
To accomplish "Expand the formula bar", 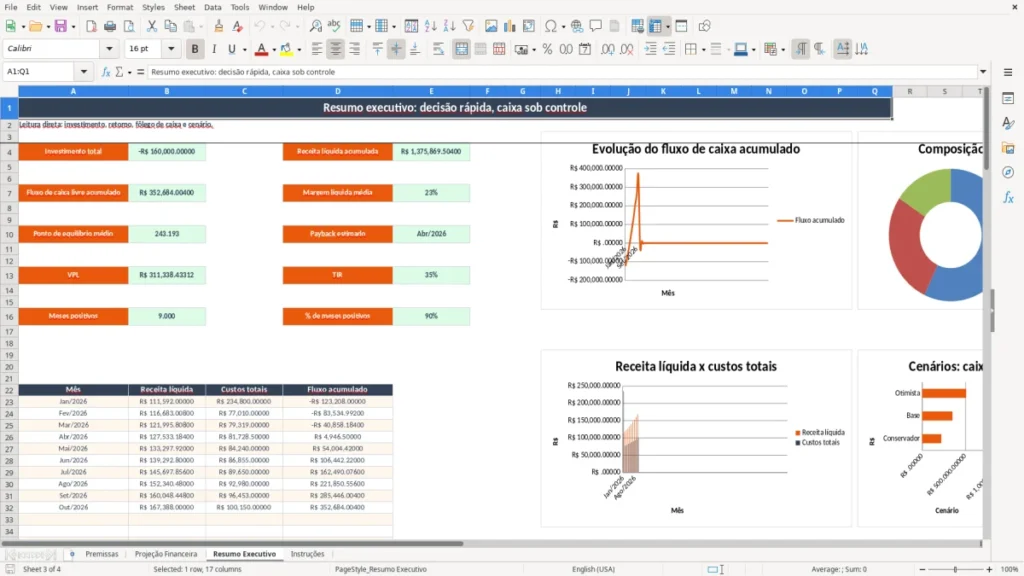I will [983, 72].
